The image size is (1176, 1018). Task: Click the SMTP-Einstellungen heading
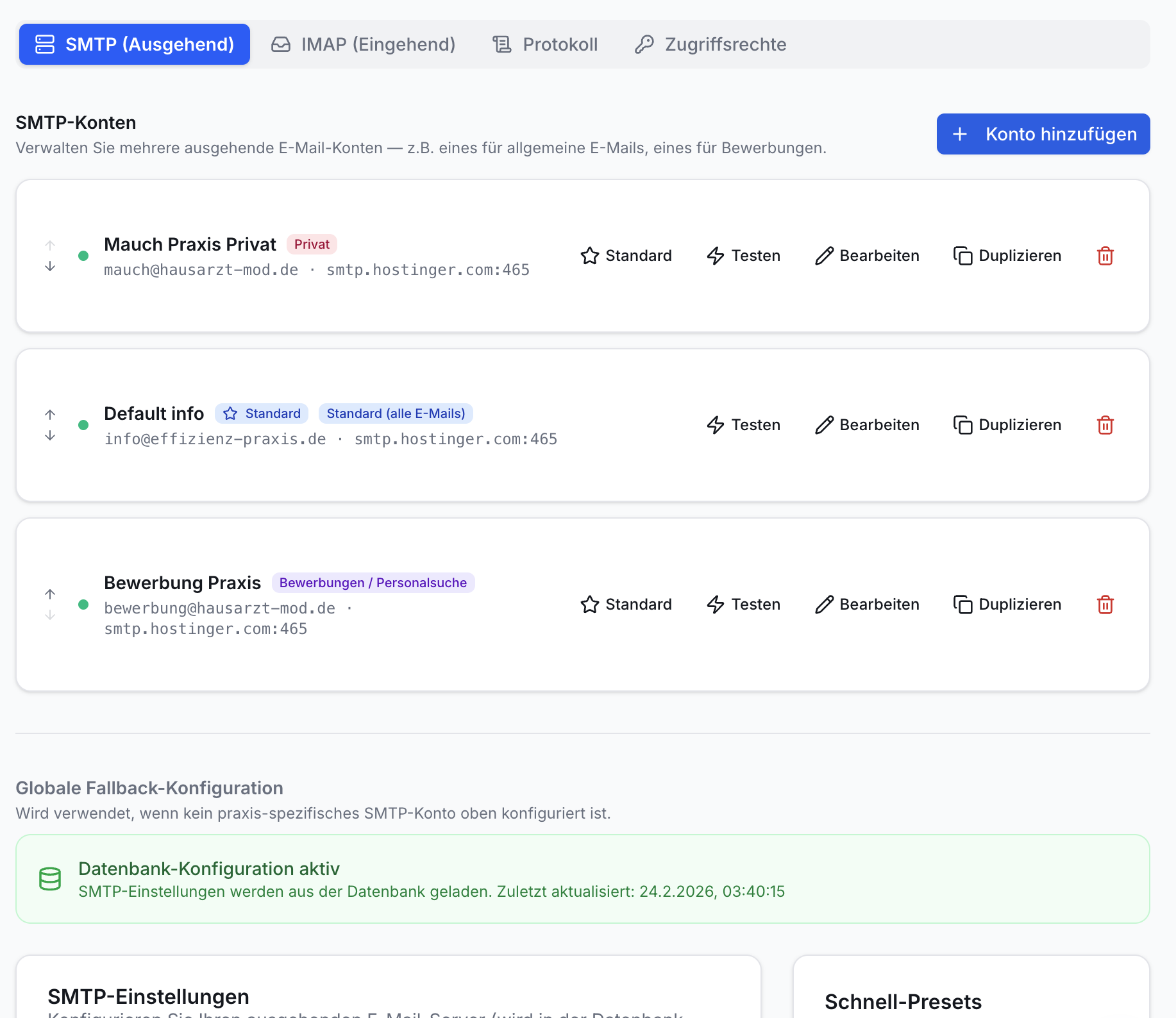(148, 997)
